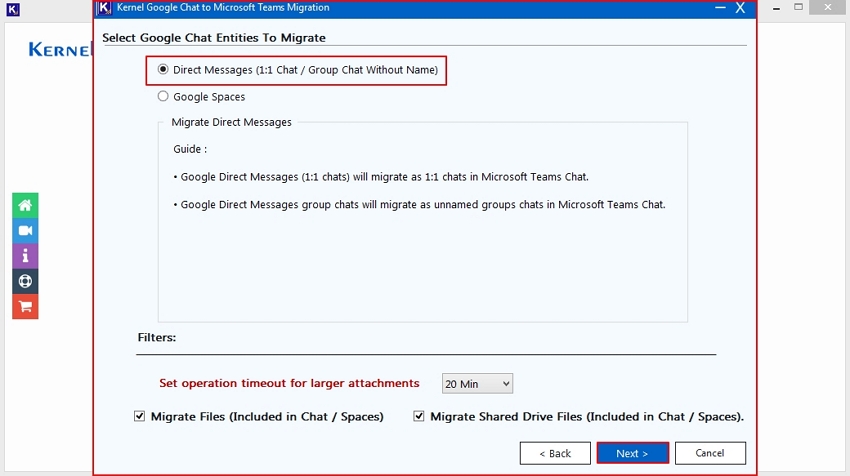Viewport: 850px width, 476px height.
Task: Click the Next button
Action: pos(633,453)
